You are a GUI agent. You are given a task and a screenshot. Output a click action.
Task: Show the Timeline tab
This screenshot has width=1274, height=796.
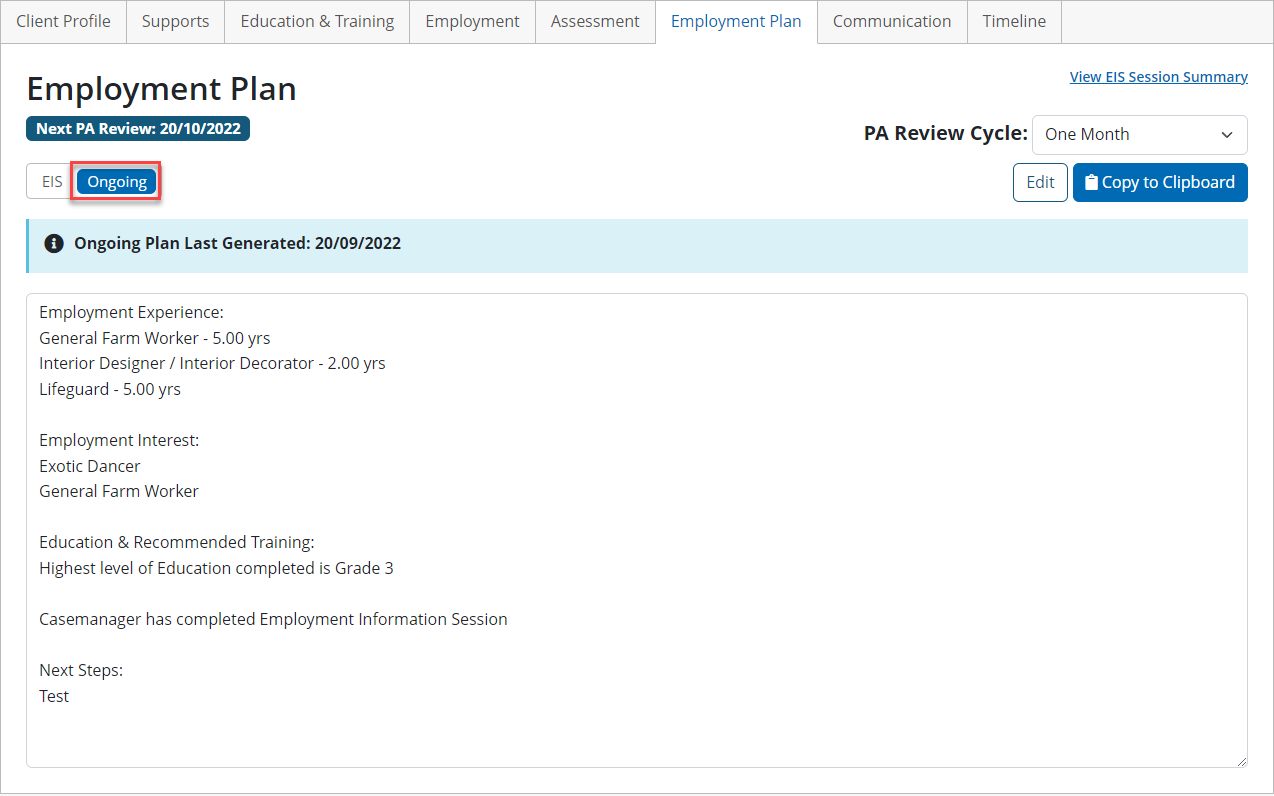point(1014,21)
